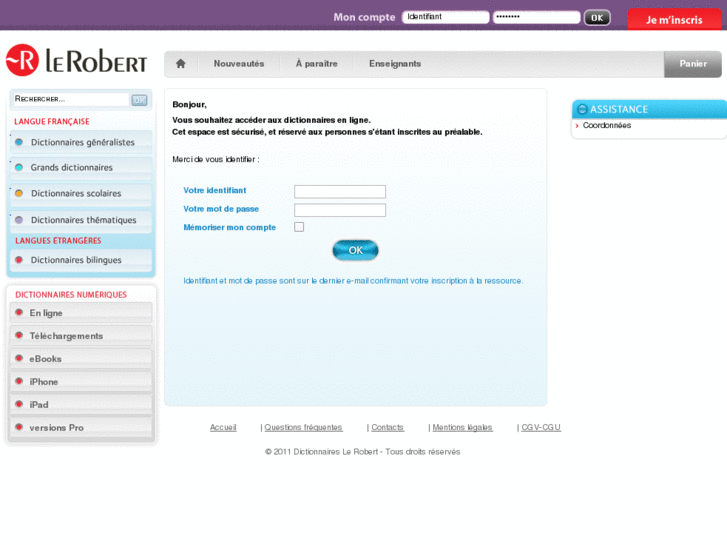The image size is (727, 545).
Task: Open Dictionnaires généralistes category
Action: [81, 142]
